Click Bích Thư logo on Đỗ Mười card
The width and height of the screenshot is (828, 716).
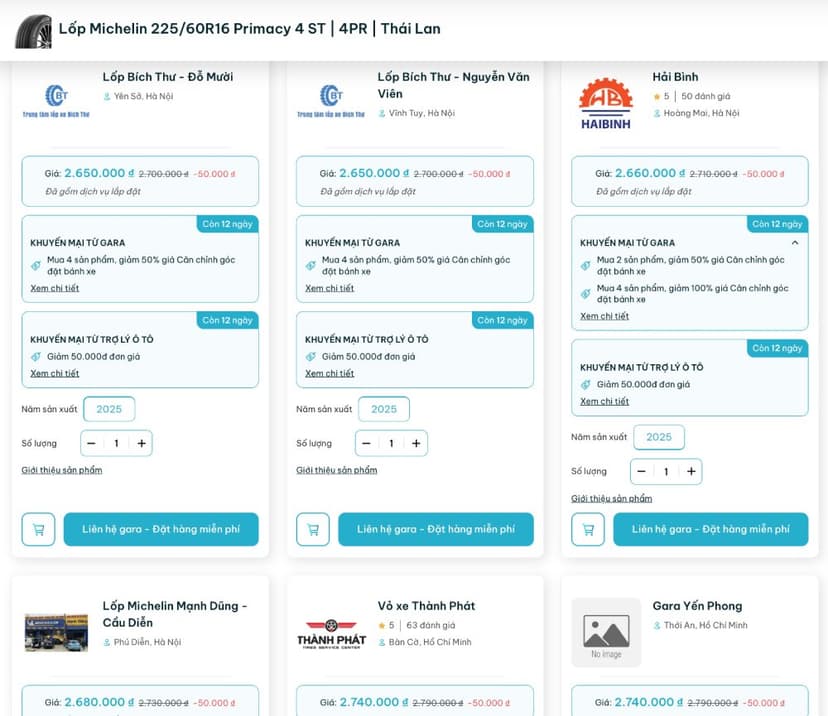[56, 101]
